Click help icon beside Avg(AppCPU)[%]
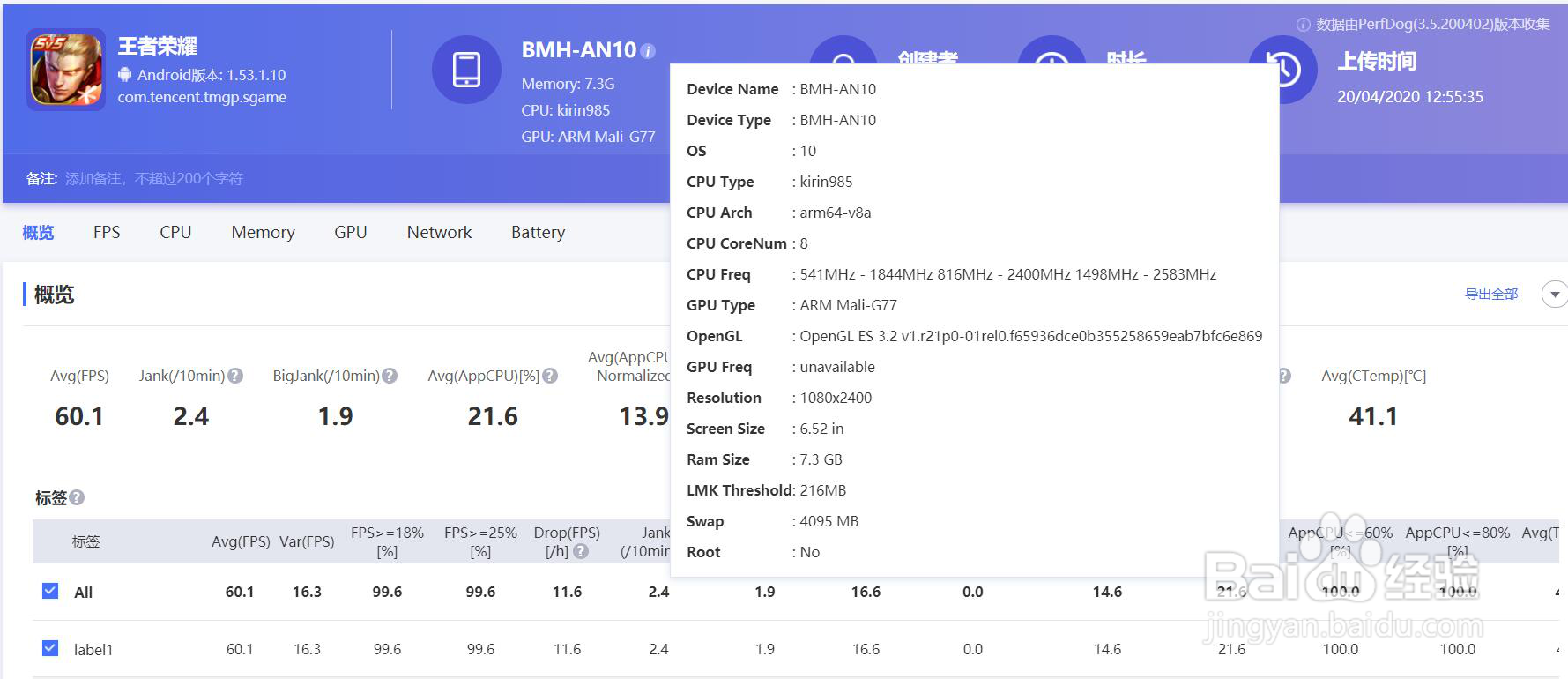 pyautogui.click(x=550, y=376)
